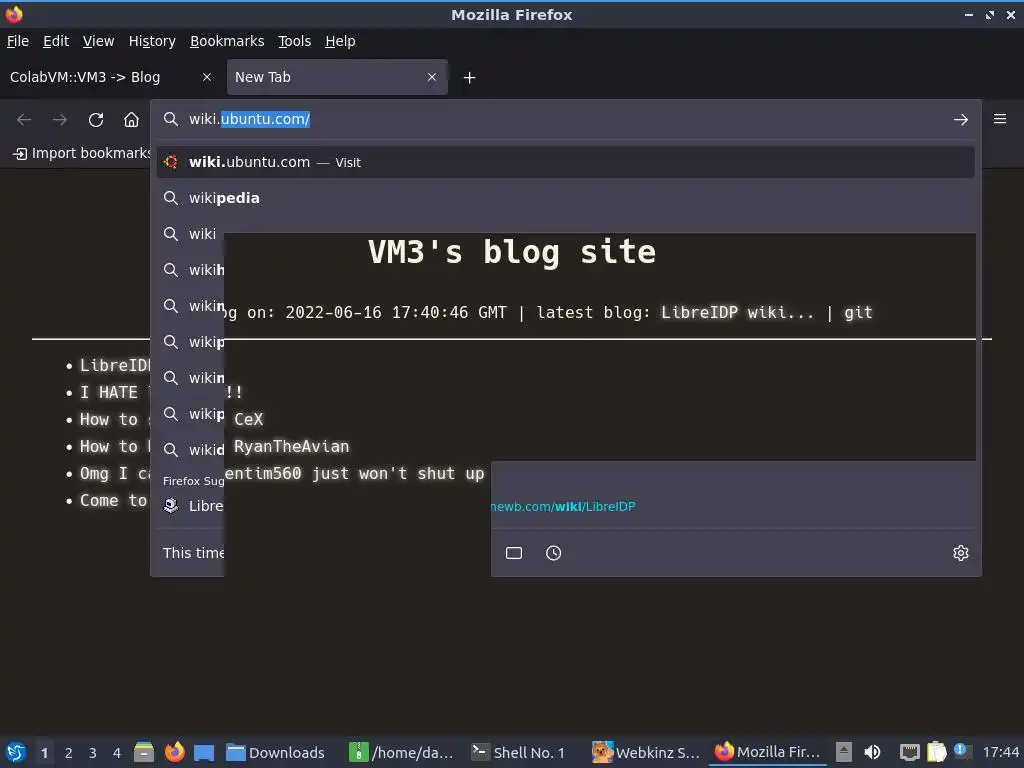Click the Mozilla Fir... taskbar entry
This screenshot has height=768, width=1024.
click(x=767, y=752)
